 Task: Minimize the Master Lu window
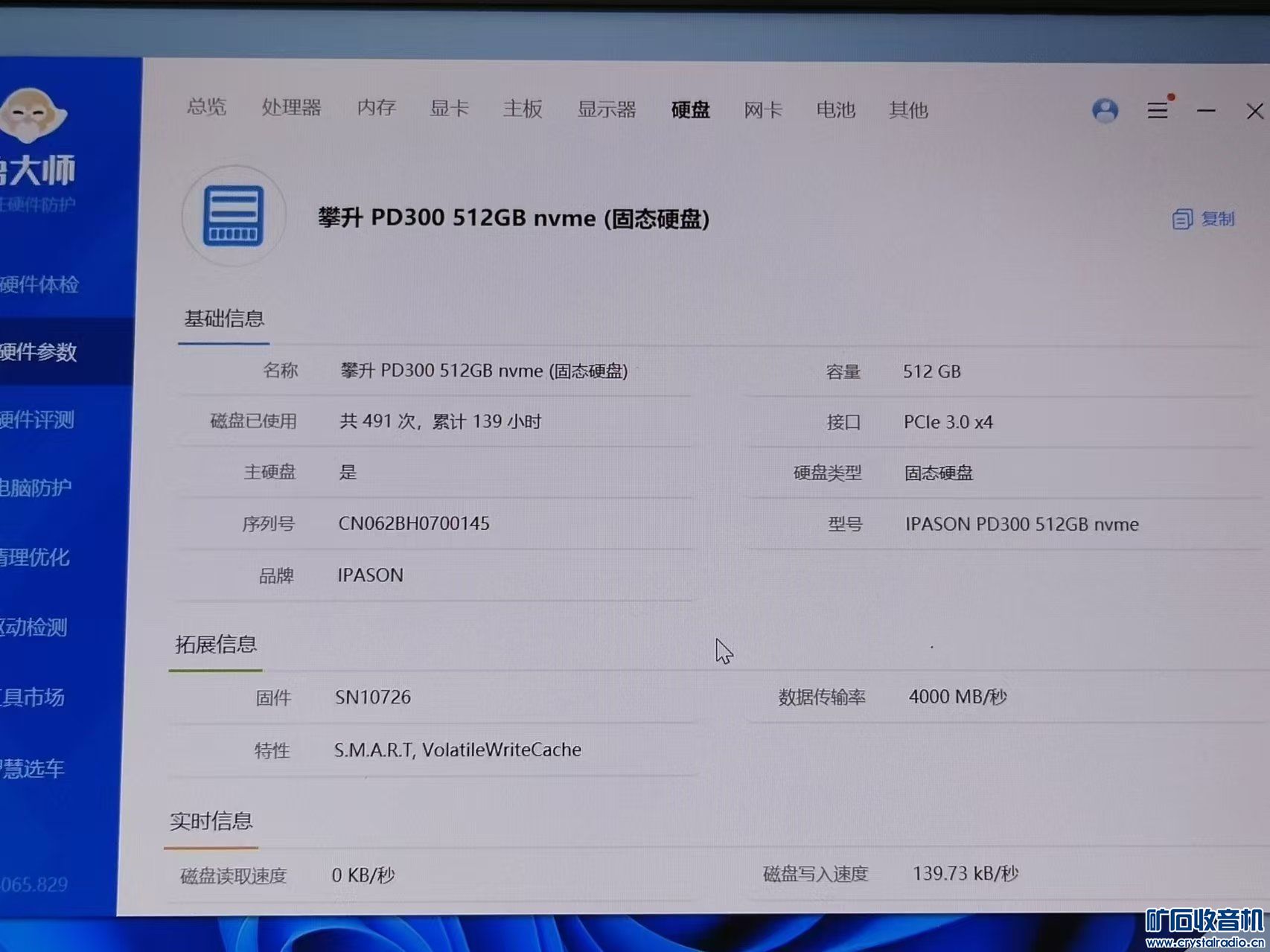pos(1207,111)
